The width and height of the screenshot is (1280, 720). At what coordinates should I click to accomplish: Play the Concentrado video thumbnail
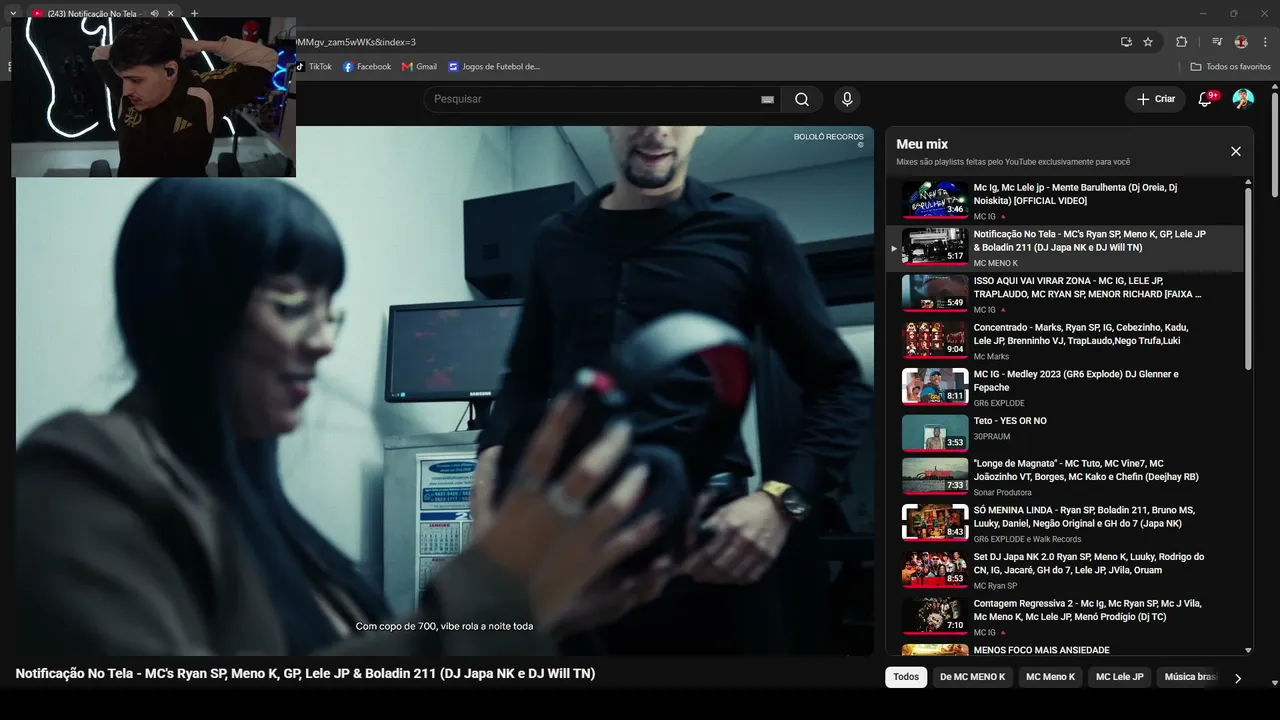coord(935,340)
